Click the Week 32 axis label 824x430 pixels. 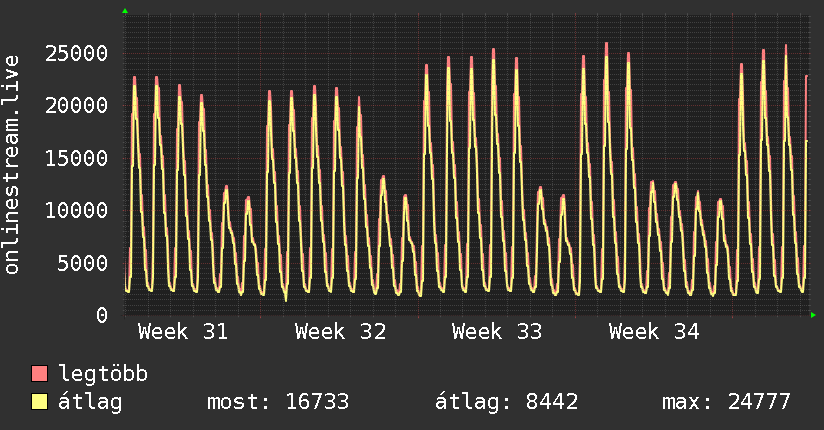(x=341, y=332)
